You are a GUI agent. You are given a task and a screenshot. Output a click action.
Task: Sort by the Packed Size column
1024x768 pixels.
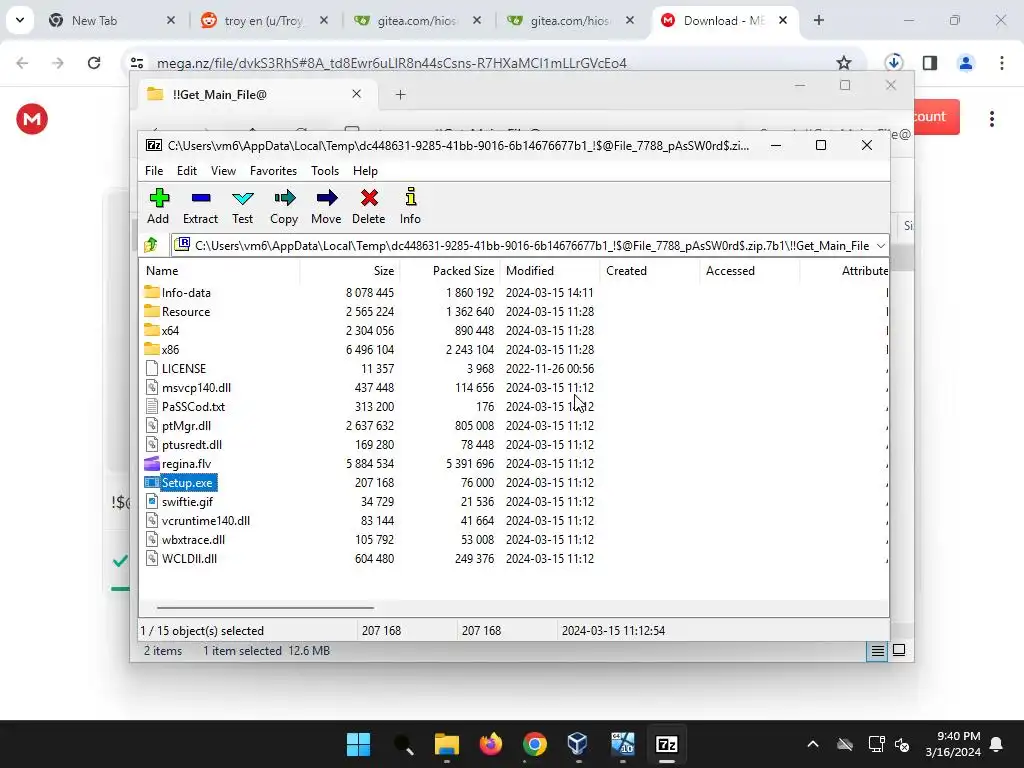pyautogui.click(x=450, y=270)
